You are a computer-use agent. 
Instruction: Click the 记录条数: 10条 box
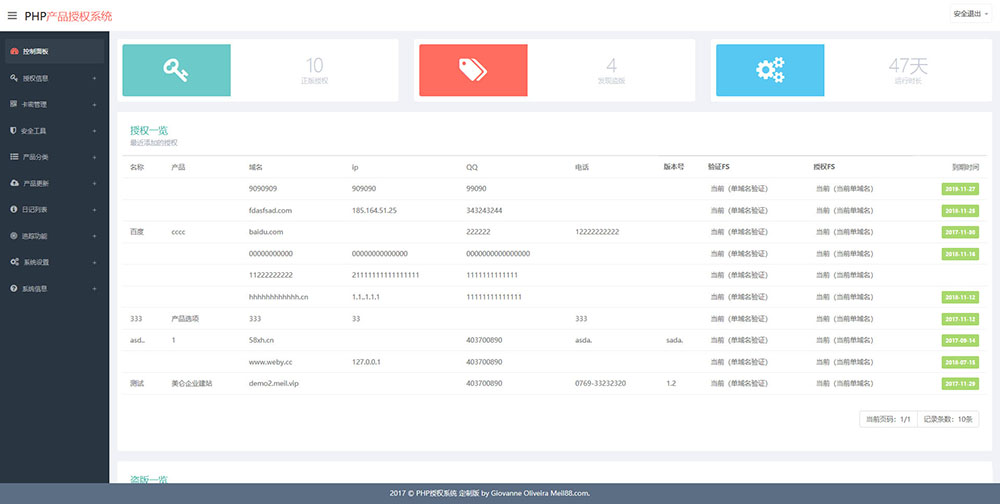(x=948, y=419)
